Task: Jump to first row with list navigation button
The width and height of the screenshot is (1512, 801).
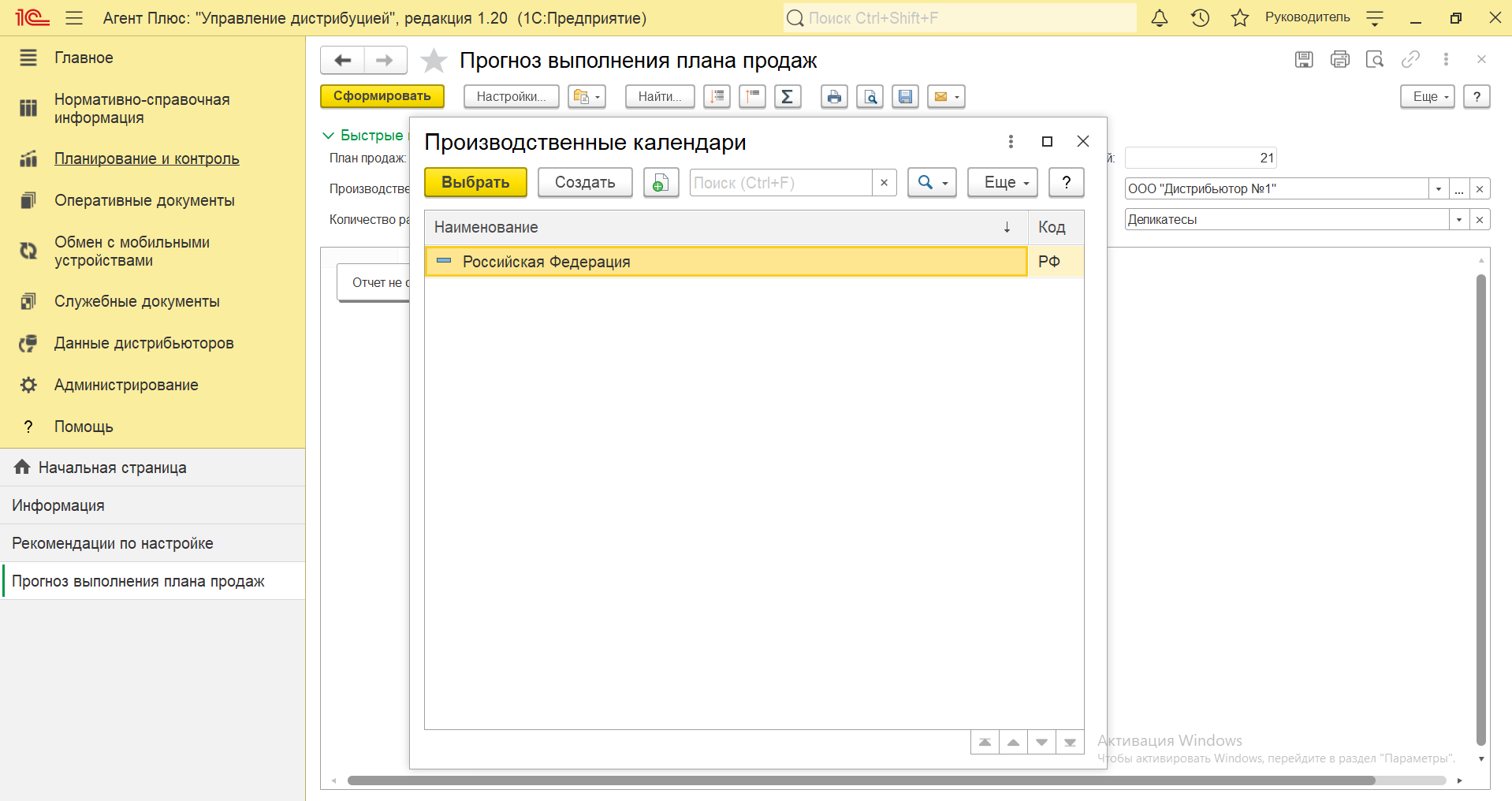Action: (985, 743)
